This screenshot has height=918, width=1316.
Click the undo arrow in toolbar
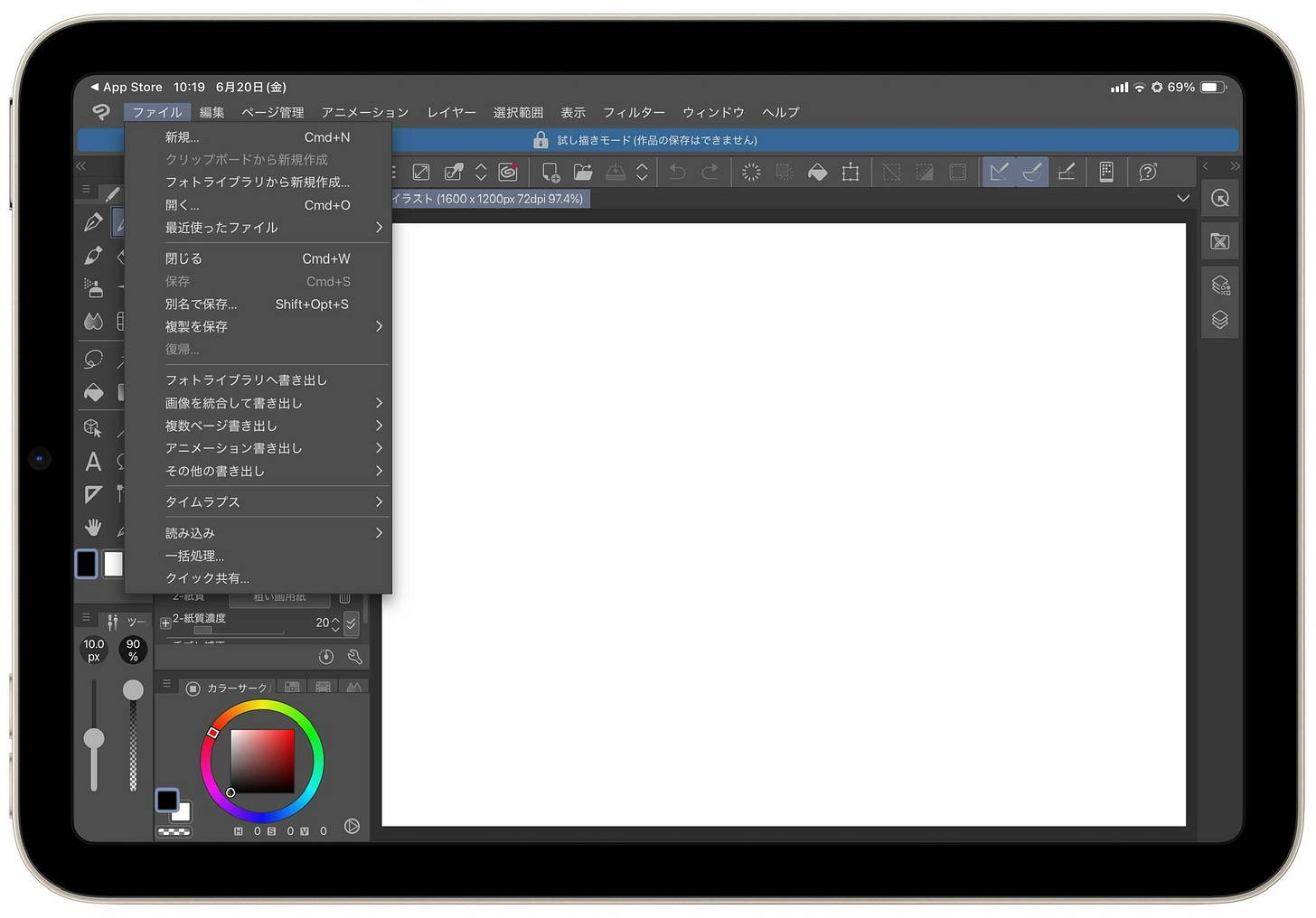pyautogui.click(x=677, y=172)
